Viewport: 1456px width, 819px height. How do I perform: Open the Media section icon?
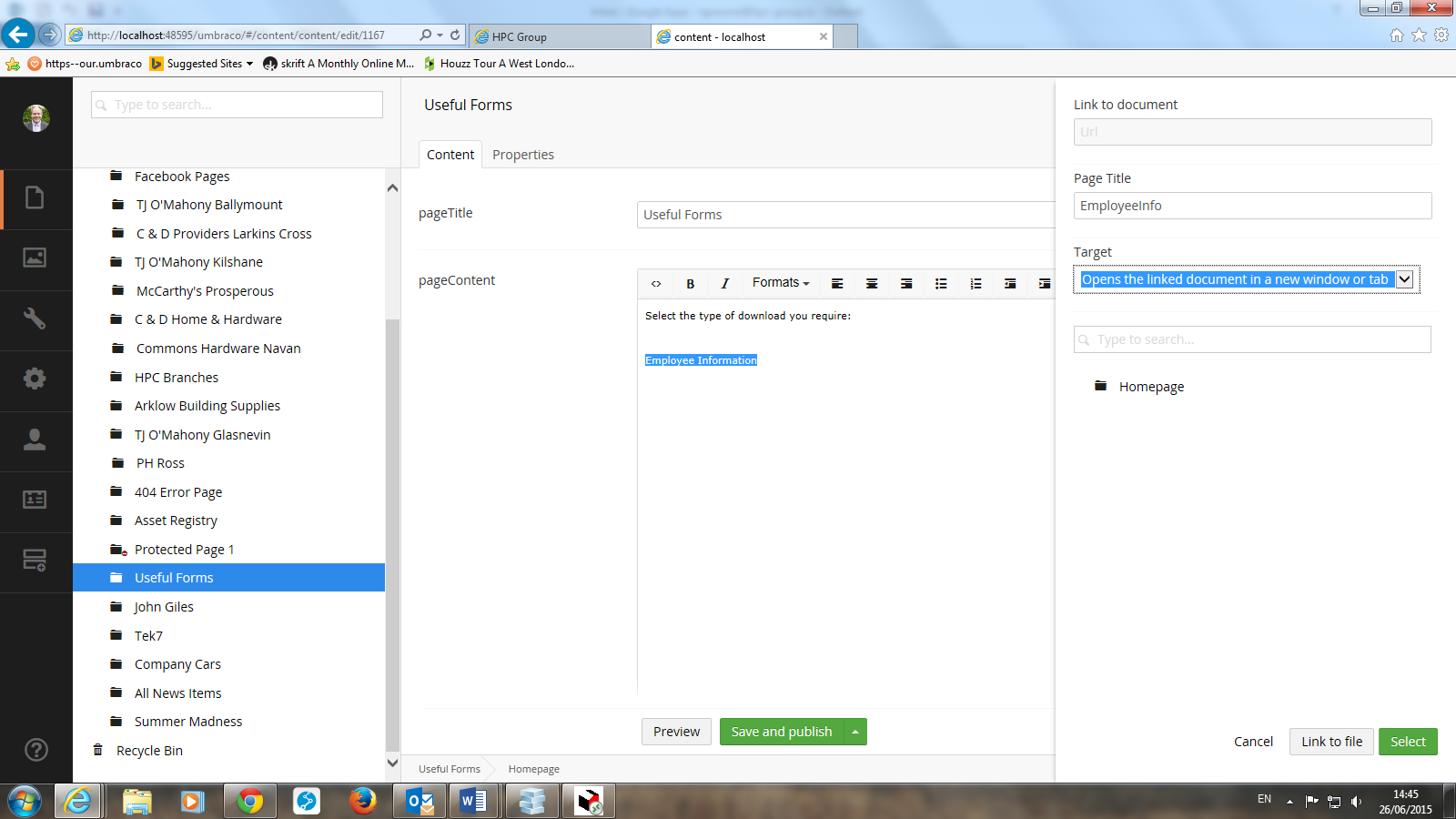tap(35, 258)
